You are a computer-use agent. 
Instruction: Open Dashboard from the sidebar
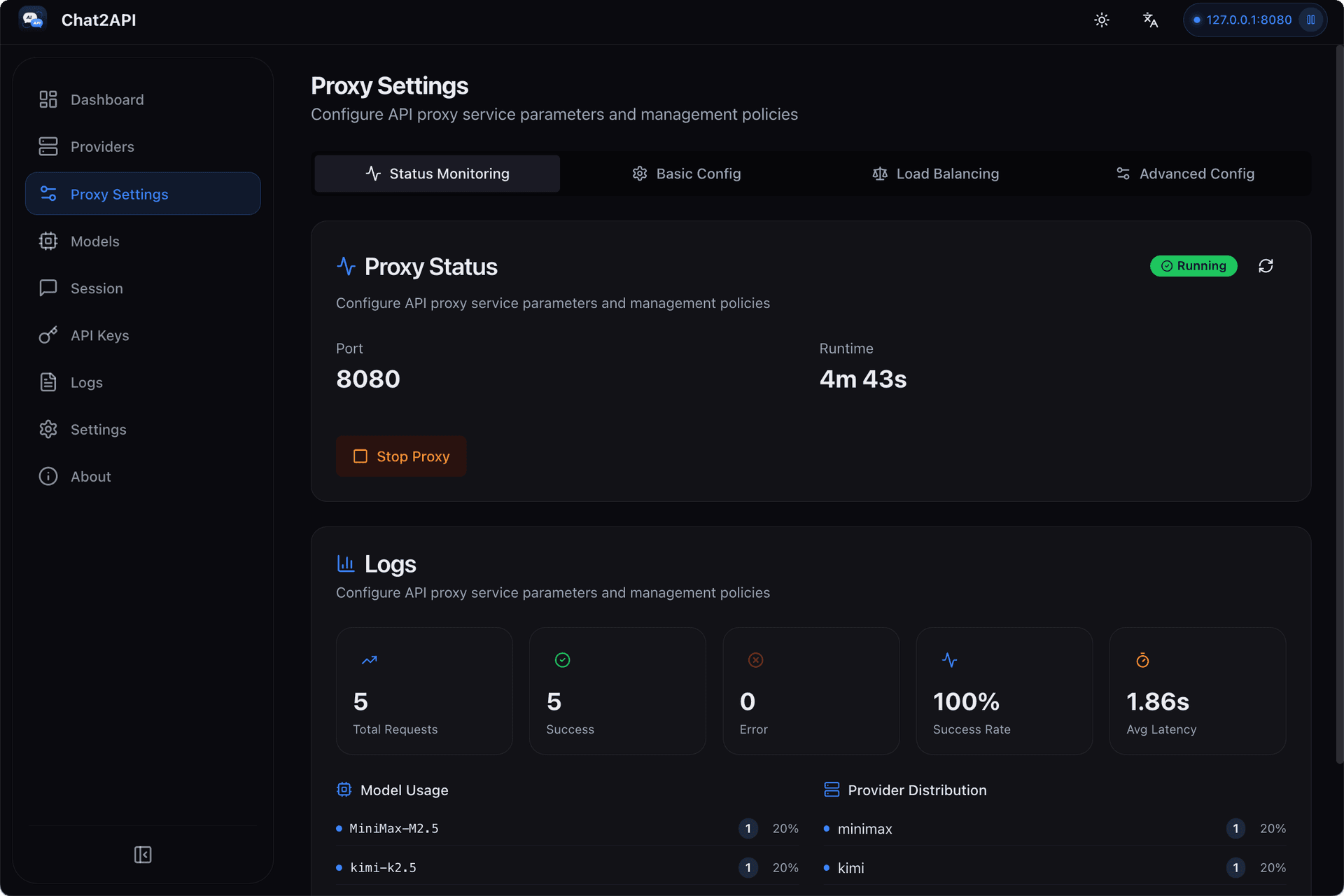[143, 99]
